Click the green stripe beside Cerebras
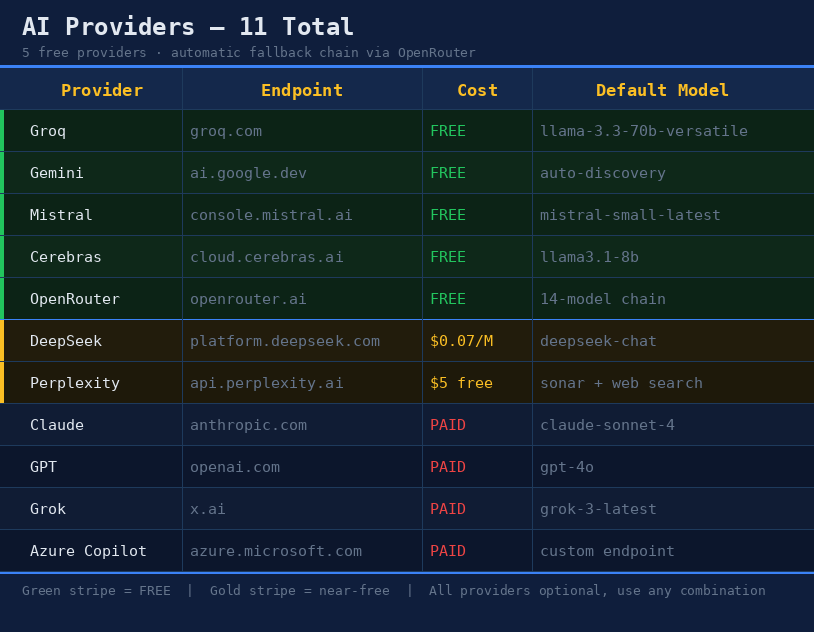 [x=3, y=256]
